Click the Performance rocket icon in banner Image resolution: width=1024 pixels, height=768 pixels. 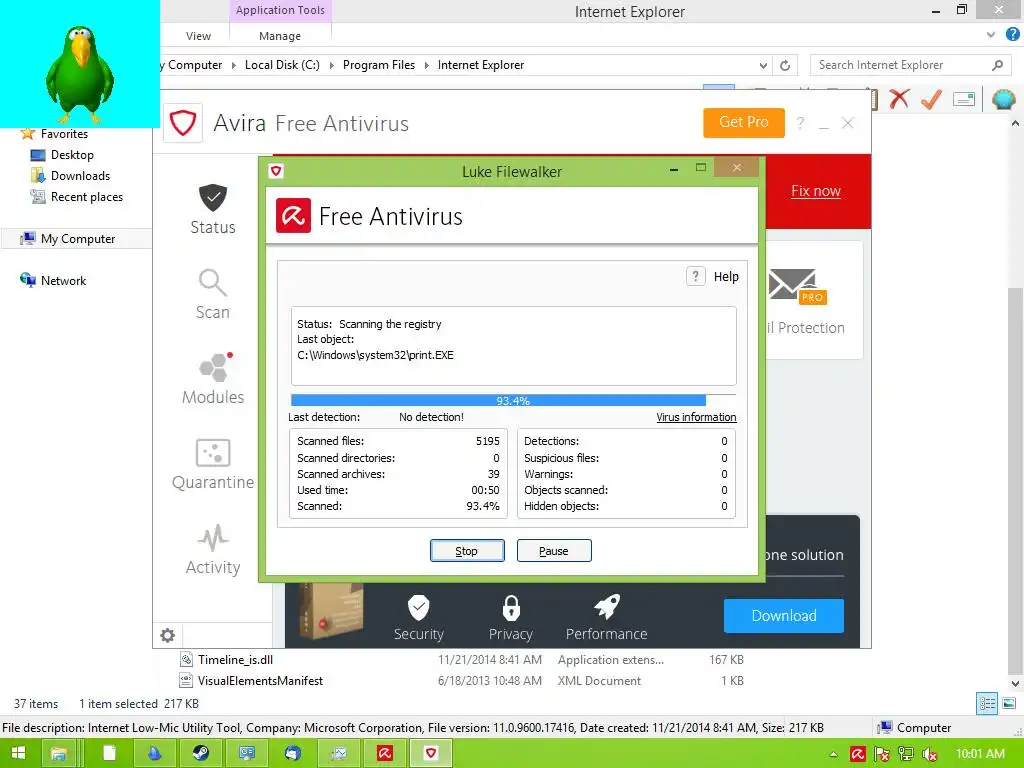coord(607,607)
